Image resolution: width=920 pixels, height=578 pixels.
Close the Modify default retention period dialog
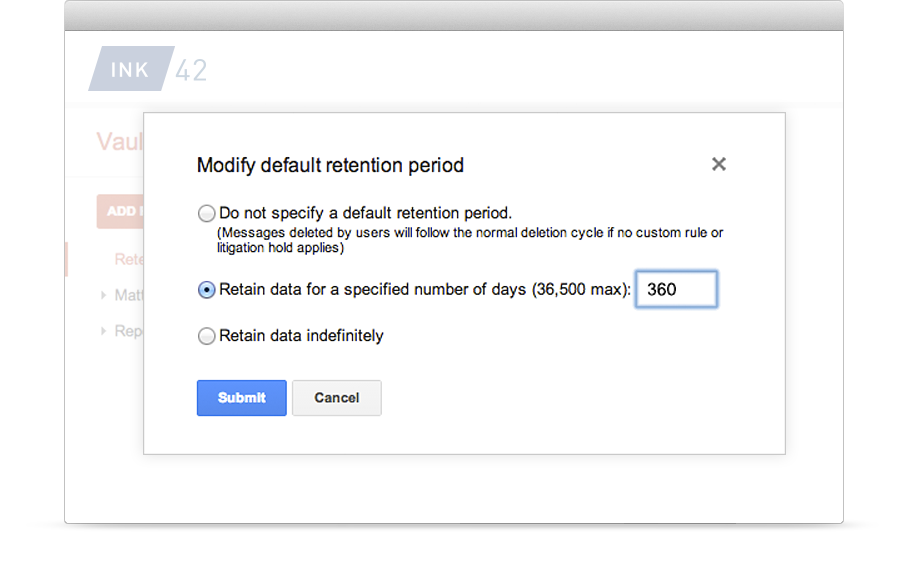(x=718, y=164)
